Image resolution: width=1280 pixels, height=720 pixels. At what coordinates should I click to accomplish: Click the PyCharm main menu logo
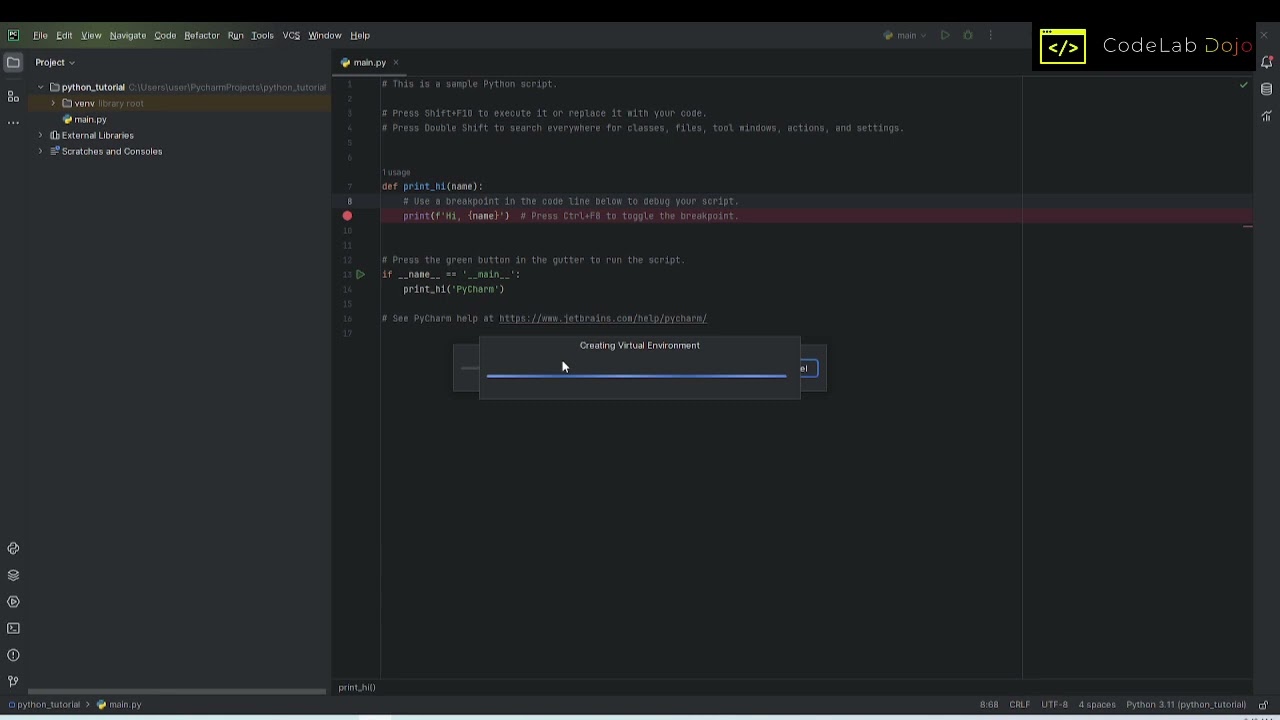13,35
